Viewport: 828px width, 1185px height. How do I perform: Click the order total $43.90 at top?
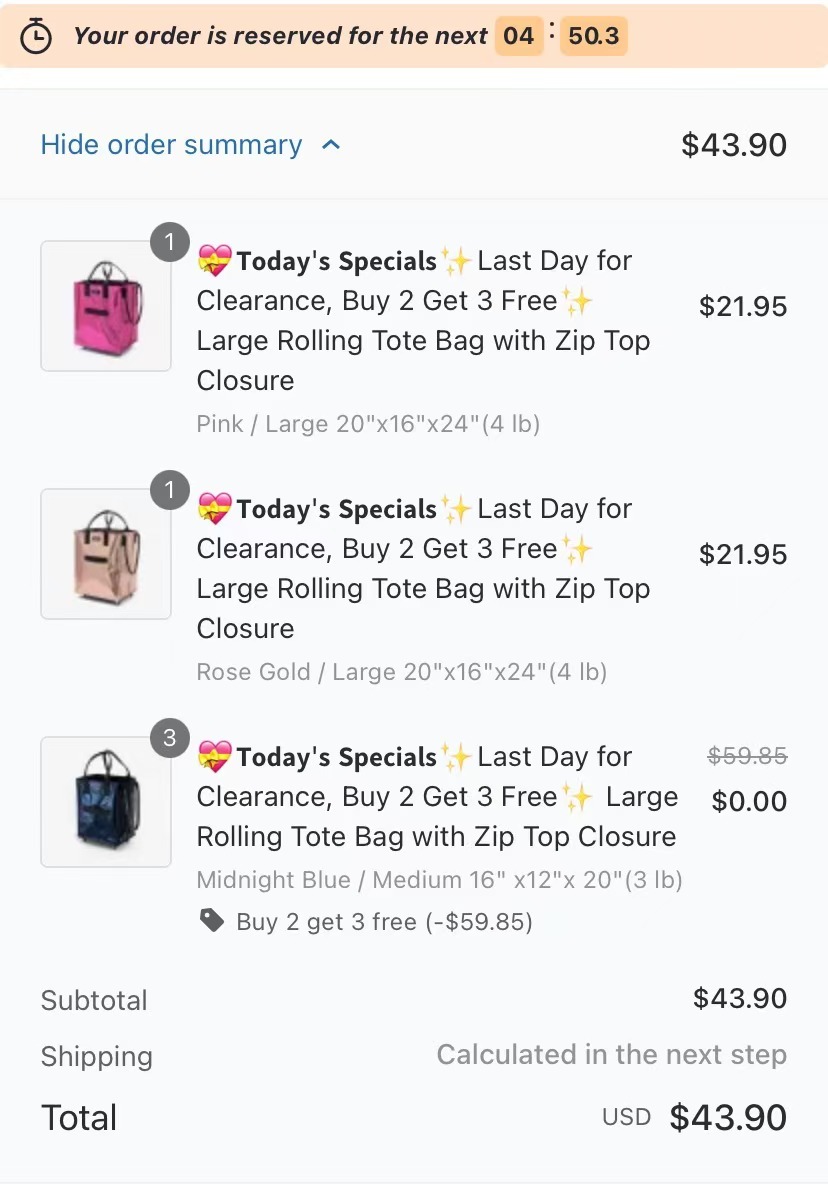(734, 144)
